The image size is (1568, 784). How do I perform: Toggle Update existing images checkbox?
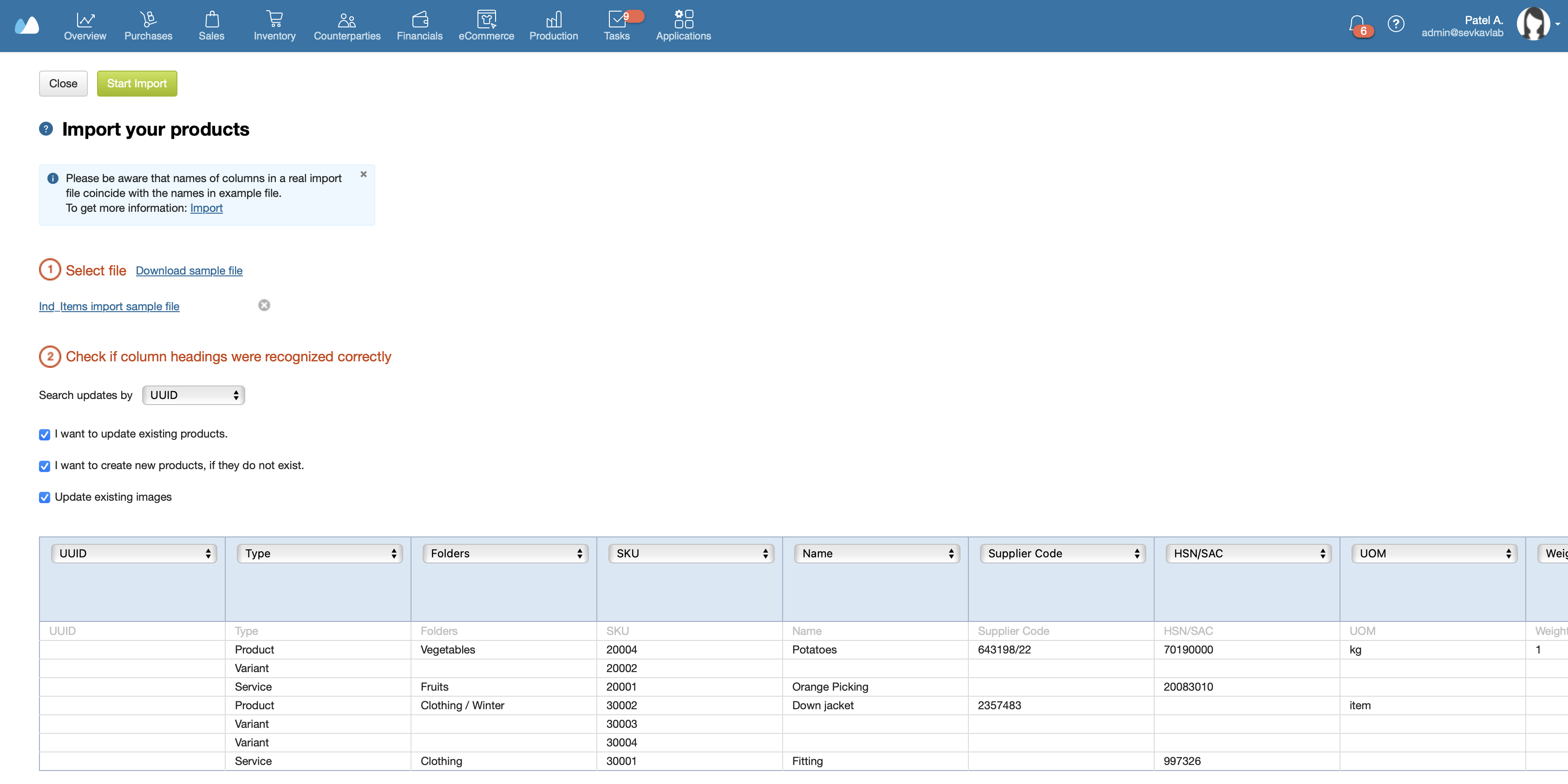(45, 497)
